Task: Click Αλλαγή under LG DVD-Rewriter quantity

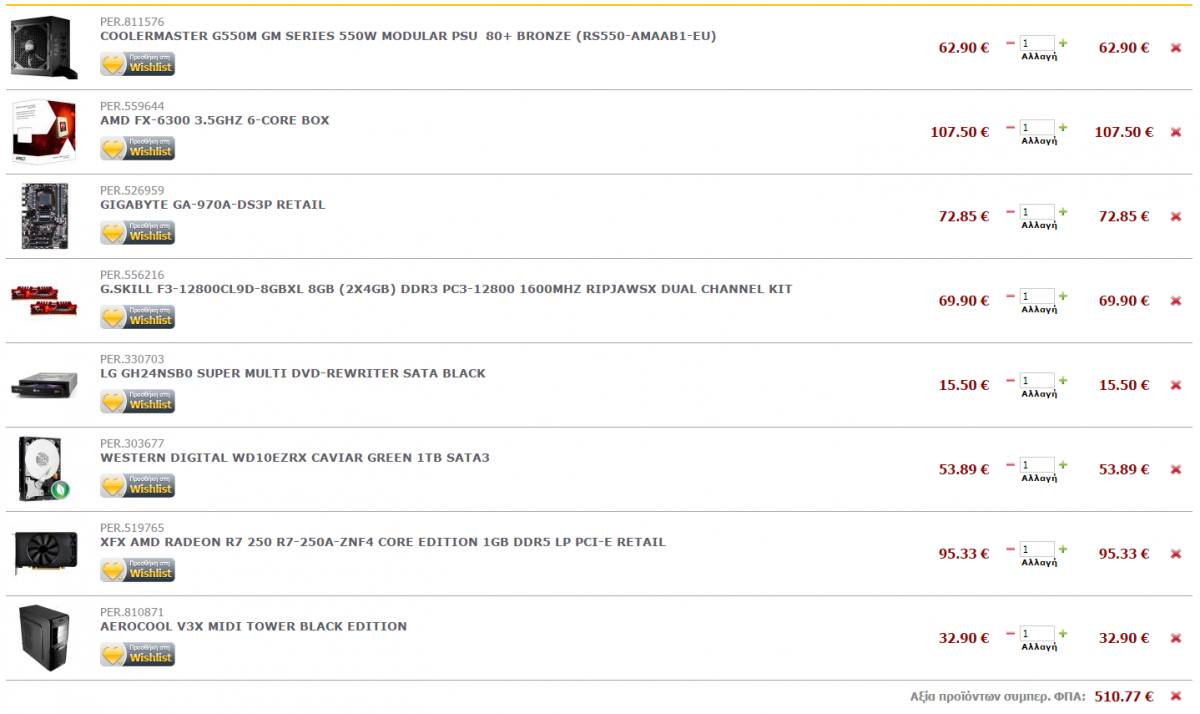Action: [x=1038, y=394]
